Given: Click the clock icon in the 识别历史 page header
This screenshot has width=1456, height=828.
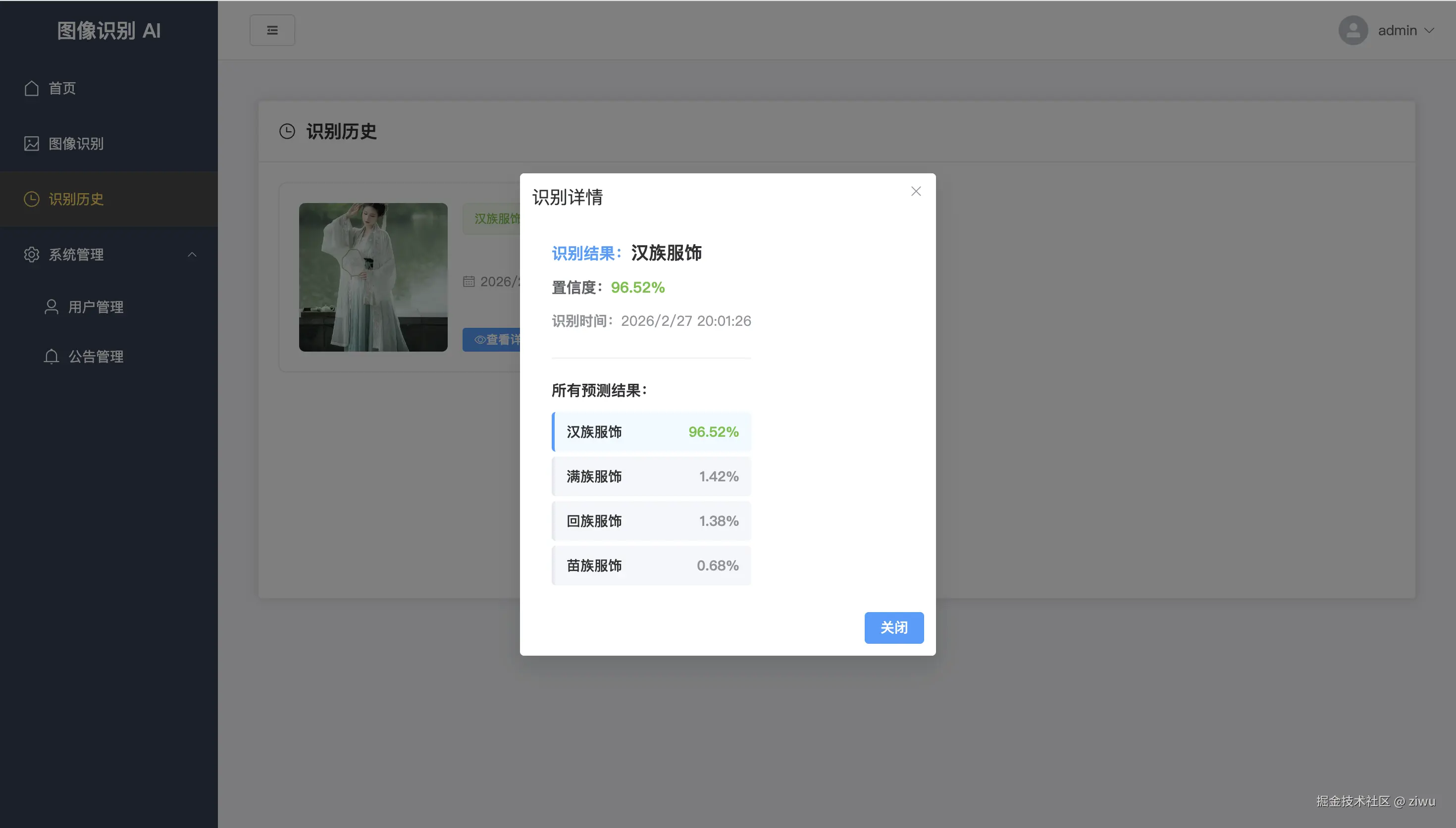Looking at the screenshot, I should [287, 131].
